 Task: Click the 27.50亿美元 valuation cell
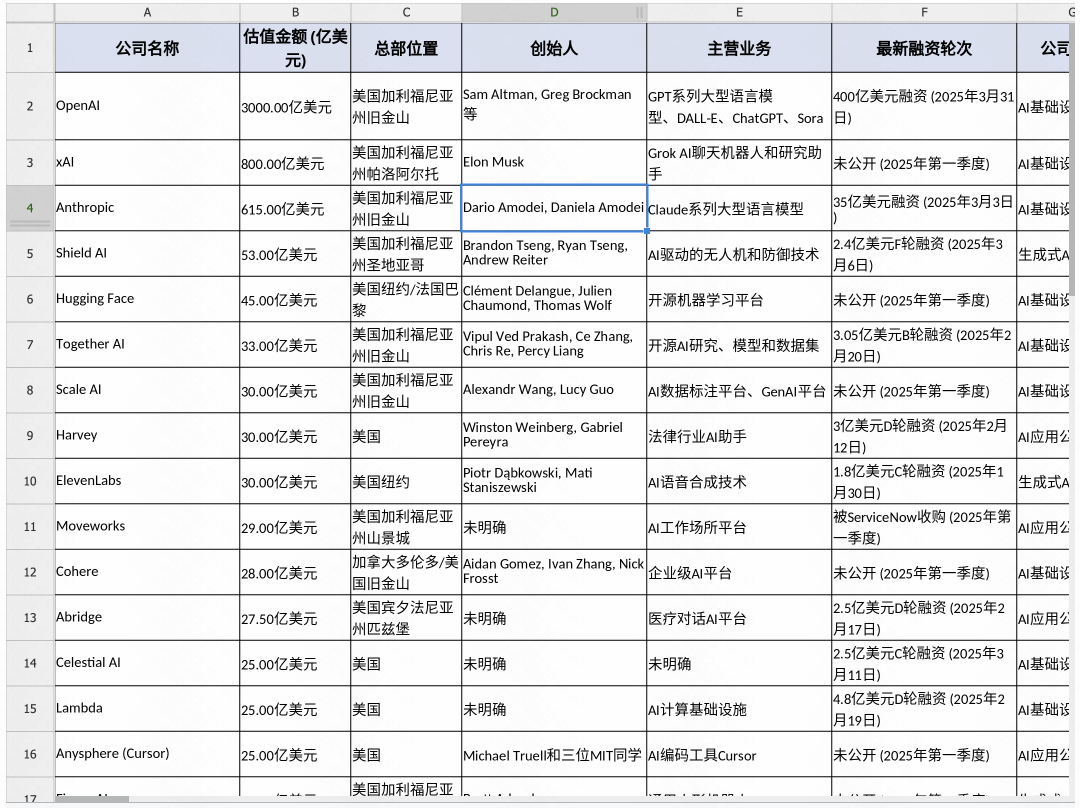pyautogui.click(x=295, y=617)
